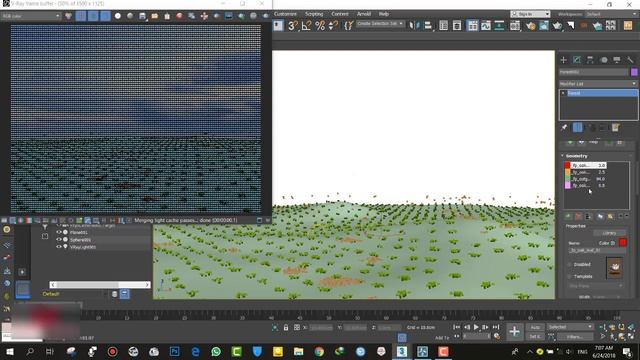Open the Curve Editor icon
The width and height of the screenshot is (640, 360).
tap(486, 26)
